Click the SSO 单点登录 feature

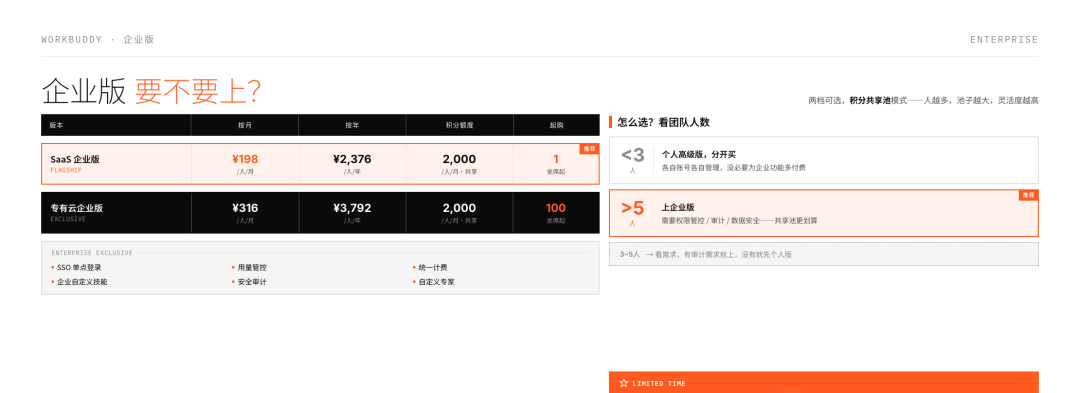[79, 267]
